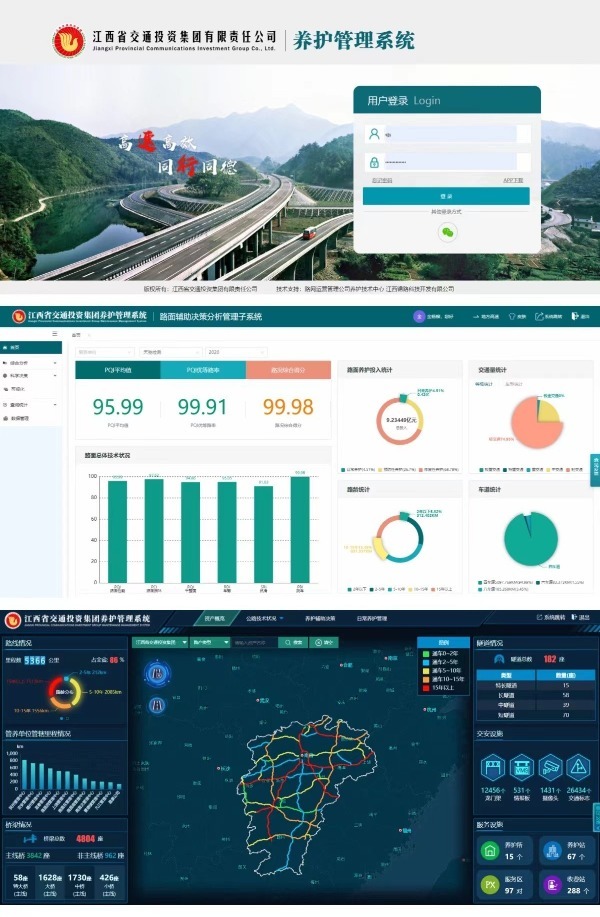
Task: Click the purple 收费站 toll station icon
Action: tap(553, 884)
